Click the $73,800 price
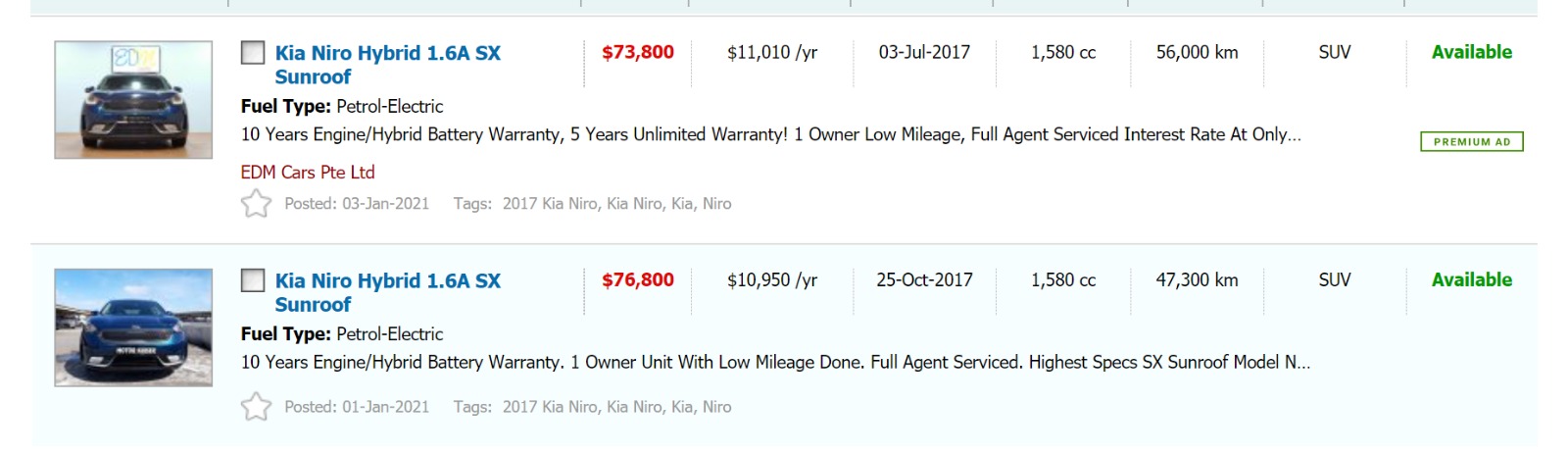The image size is (1568, 453). click(x=638, y=52)
